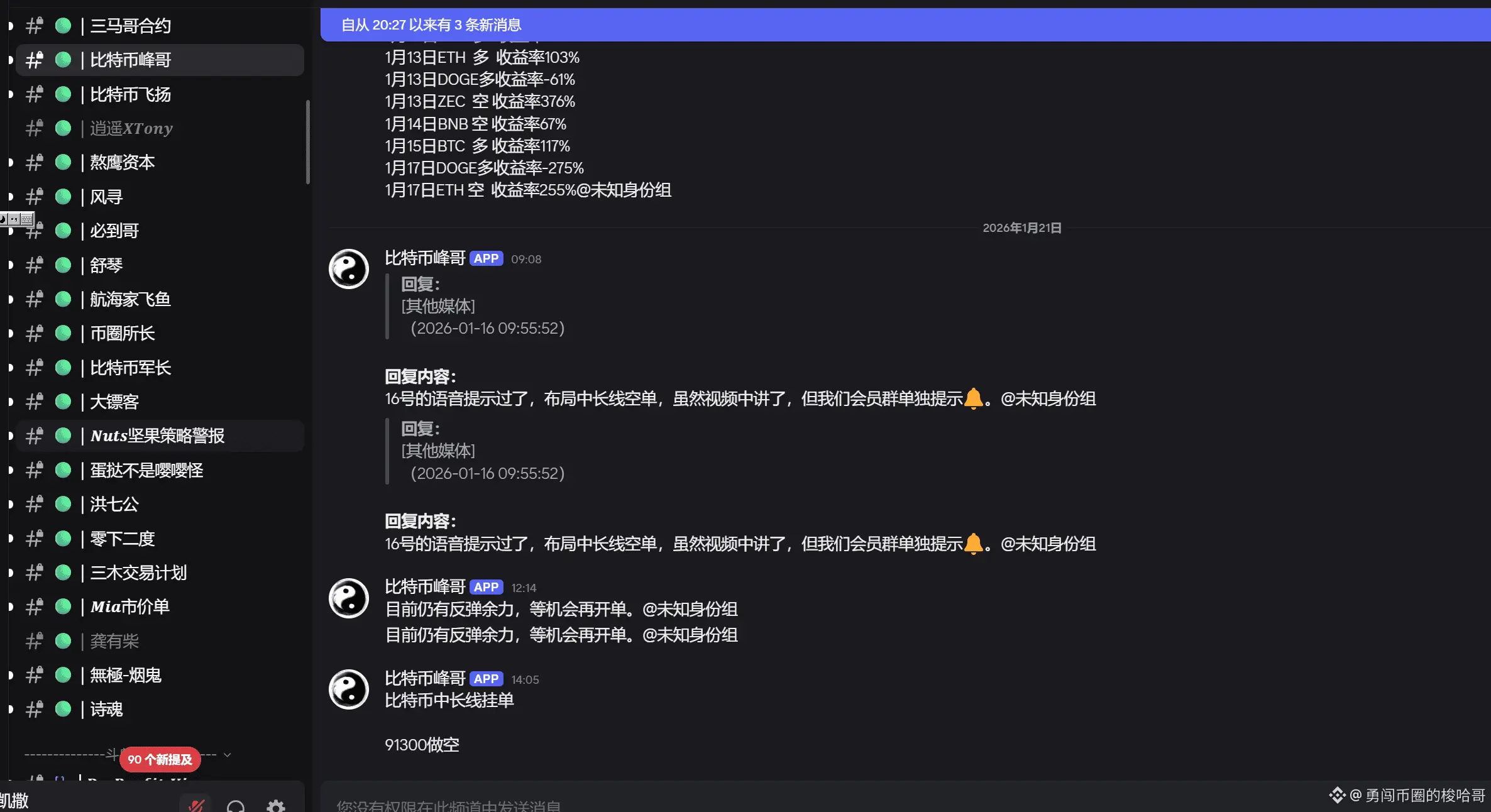Click the hash icon of 三马哥合约 channel
The height and width of the screenshot is (812, 1491).
(x=34, y=26)
